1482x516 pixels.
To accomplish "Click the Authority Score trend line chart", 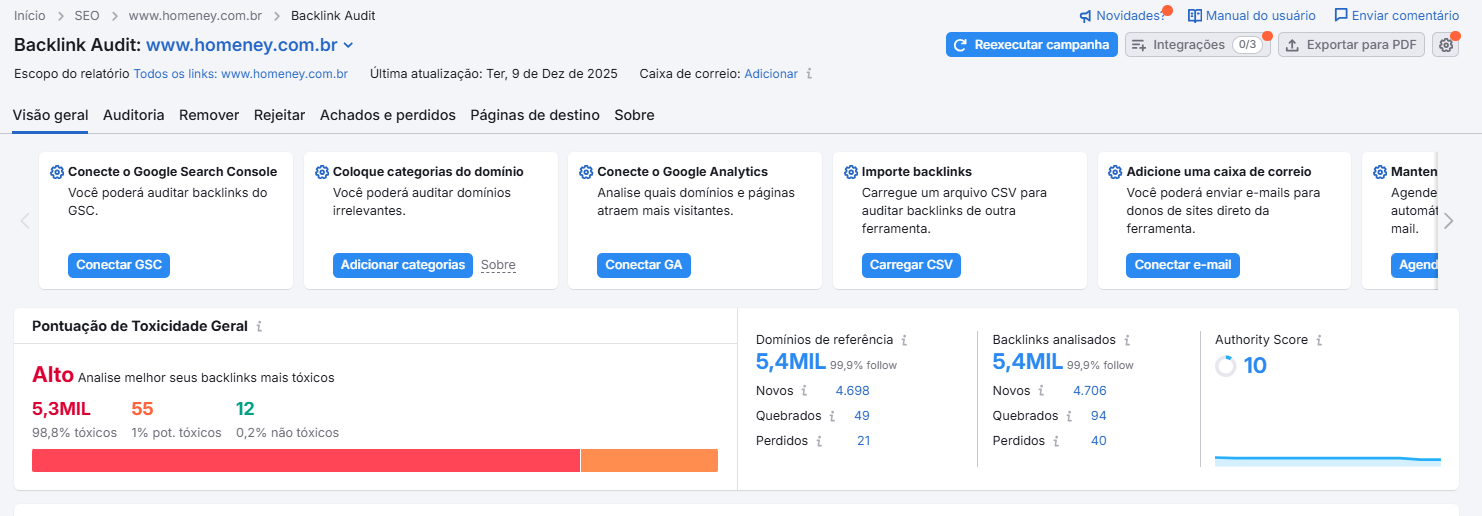I will point(1328,460).
